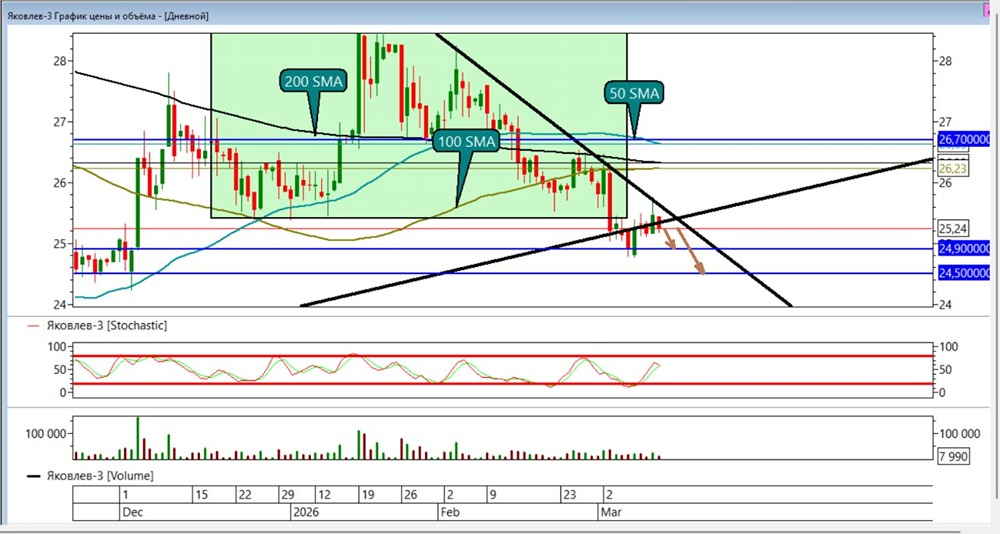Click the date label '22' on the time axis
The height and width of the screenshot is (534, 1000).
(x=244, y=494)
